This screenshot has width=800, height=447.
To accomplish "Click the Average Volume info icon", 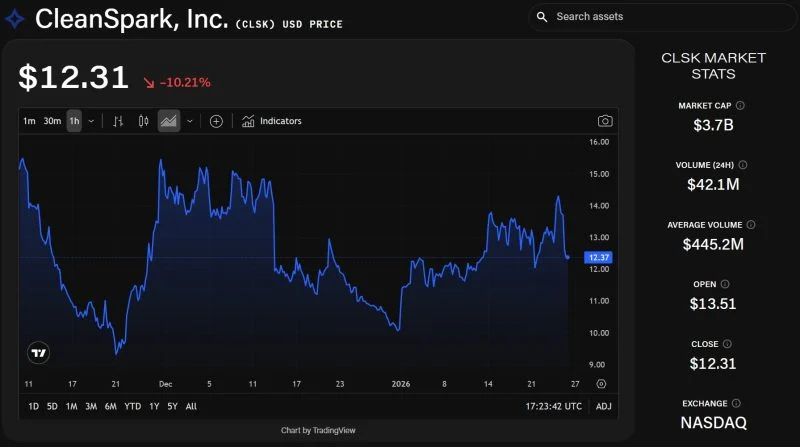I will [x=751, y=225].
